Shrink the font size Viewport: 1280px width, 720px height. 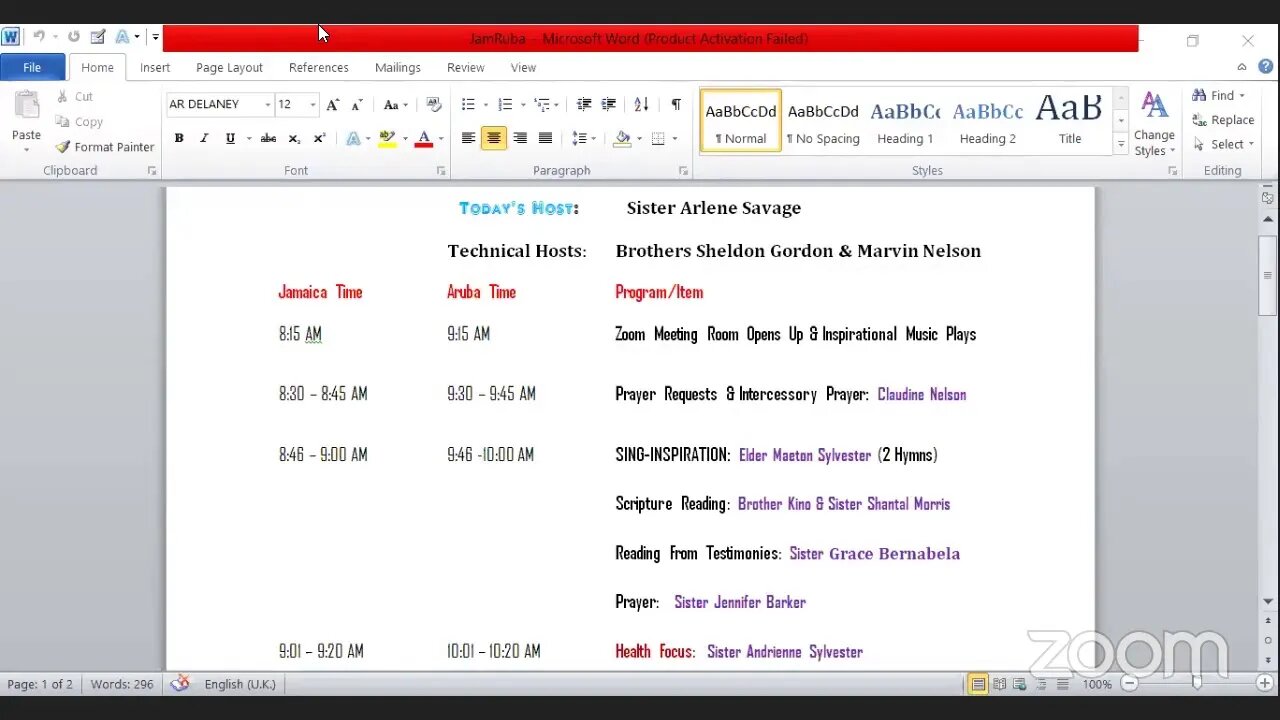click(357, 104)
